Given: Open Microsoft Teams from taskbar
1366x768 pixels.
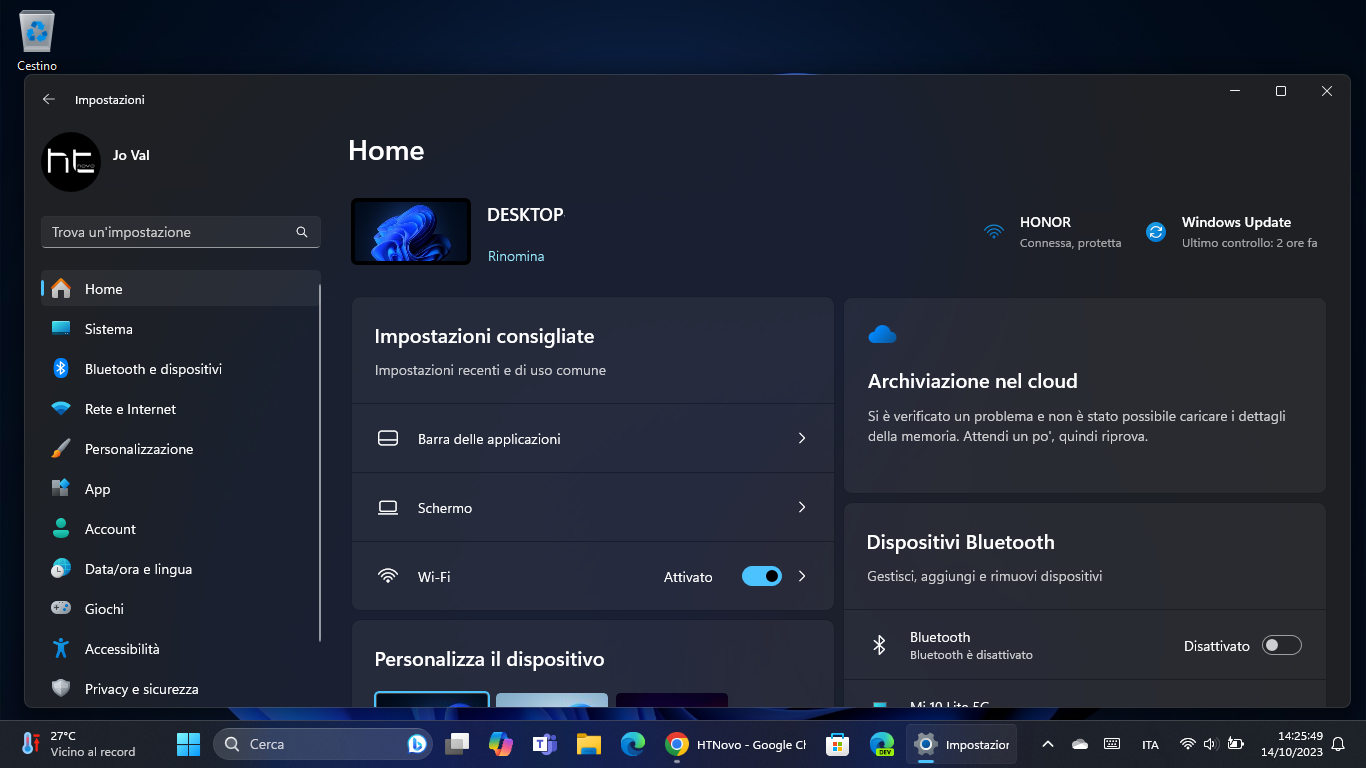Looking at the screenshot, I should click(x=545, y=744).
